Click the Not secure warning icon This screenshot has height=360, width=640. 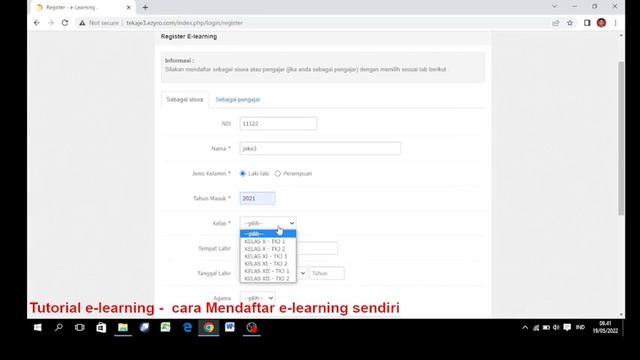pos(82,23)
